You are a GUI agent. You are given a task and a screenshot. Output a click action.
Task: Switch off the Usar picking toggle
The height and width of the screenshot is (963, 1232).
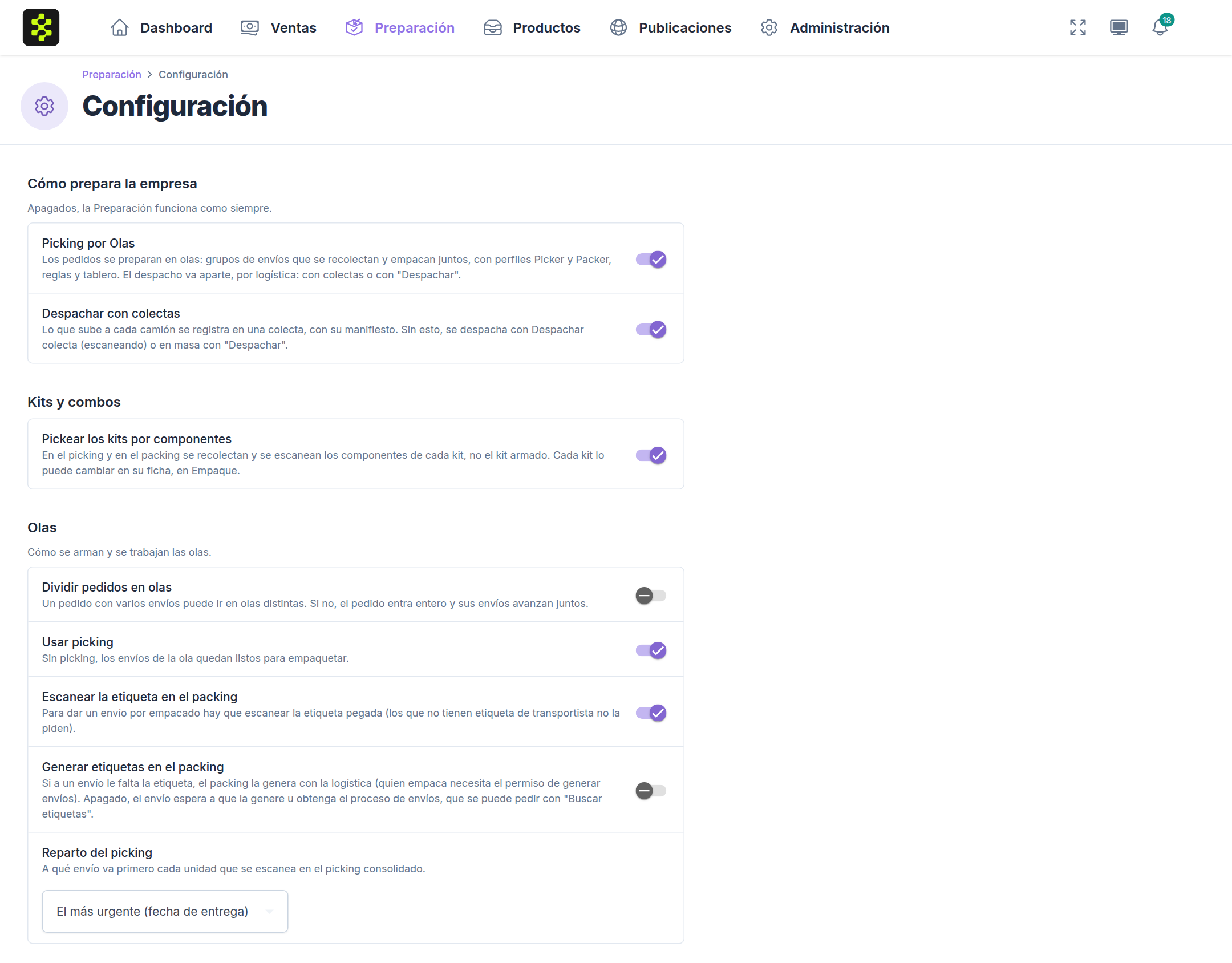[651, 650]
